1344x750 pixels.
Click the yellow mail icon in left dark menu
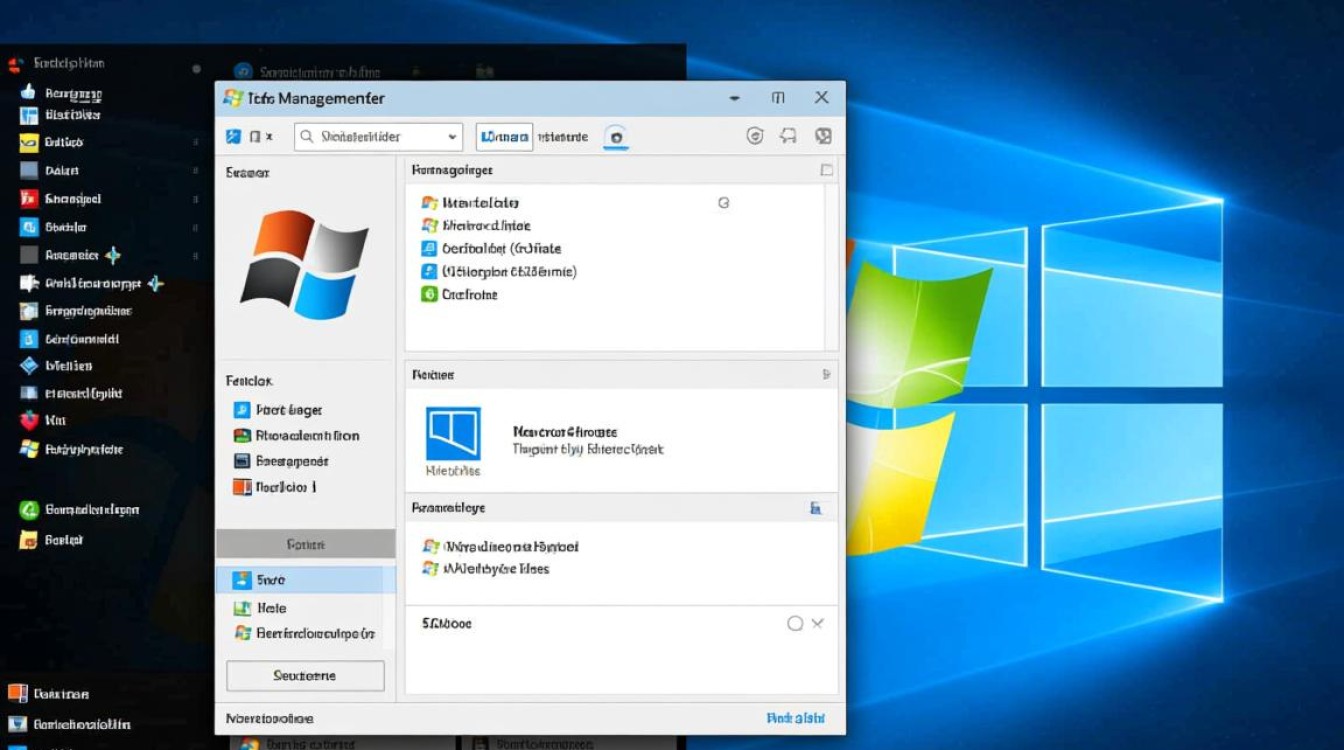tap(28, 143)
